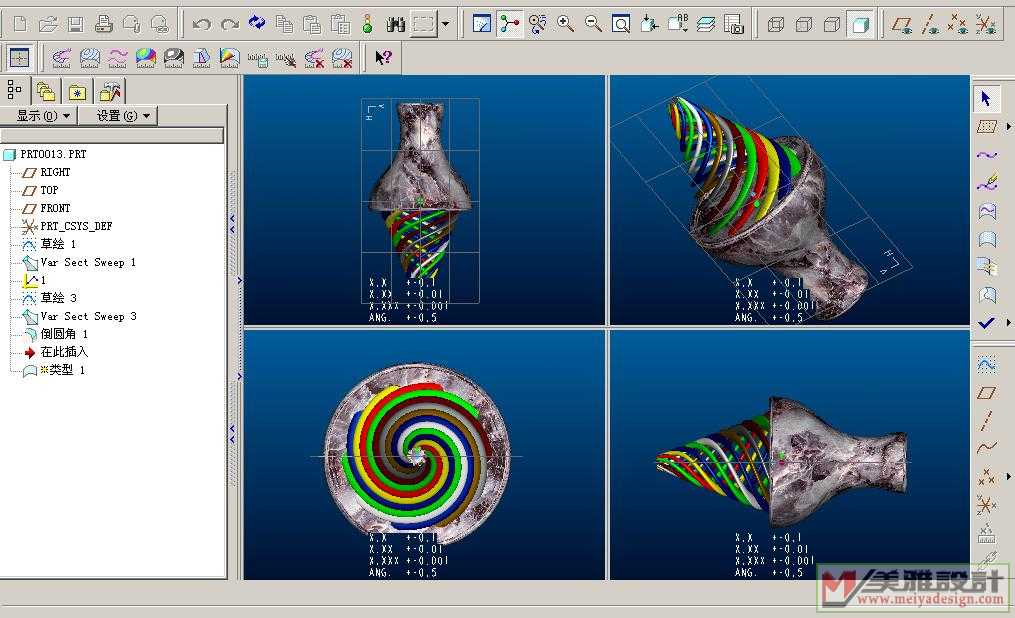Collapse the navigator with sash arrows
1015x618 pixels.
(232, 224)
